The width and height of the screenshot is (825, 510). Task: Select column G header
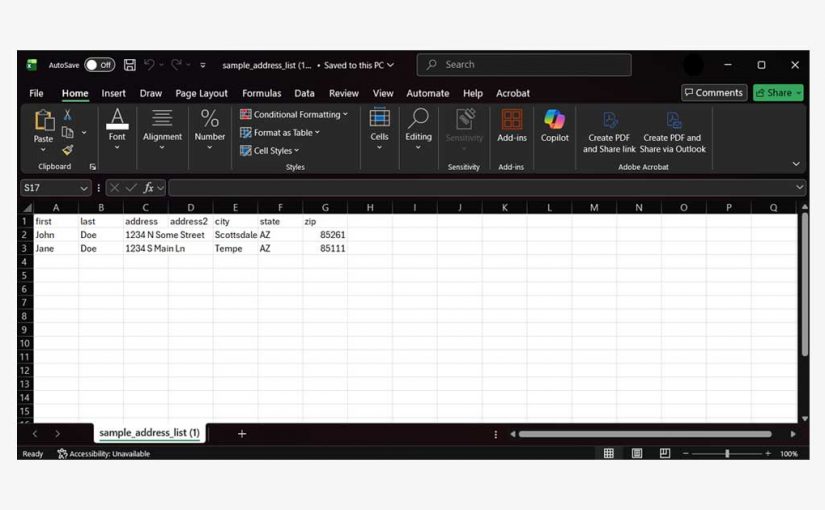pos(325,207)
